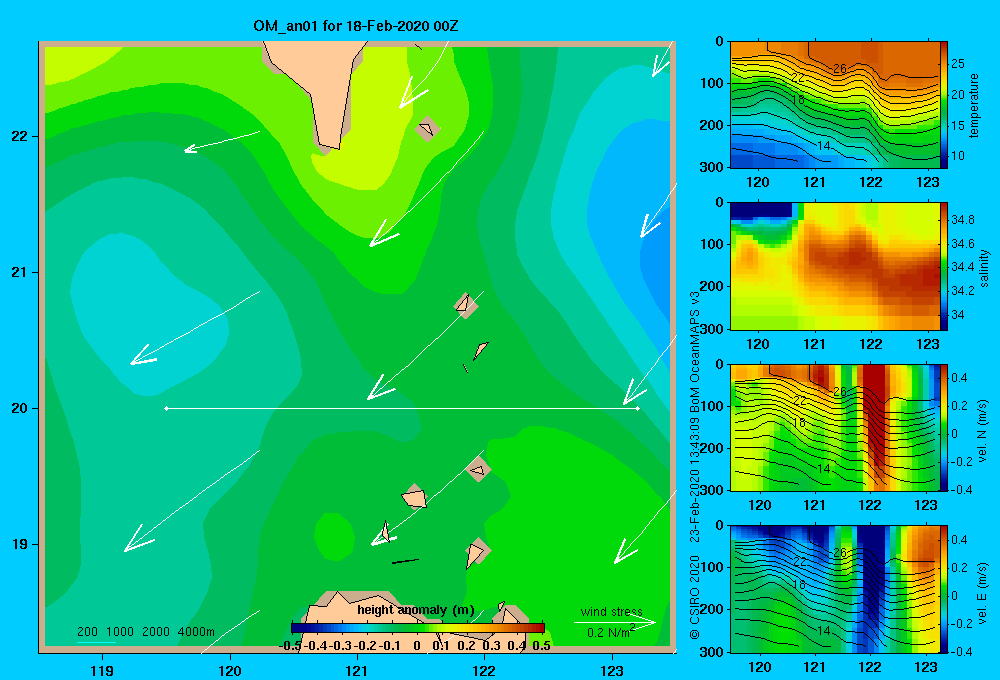Image resolution: width=1000 pixels, height=680 pixels.
Task: Click the right endpoint of the transect line
Action: point(638,408)
